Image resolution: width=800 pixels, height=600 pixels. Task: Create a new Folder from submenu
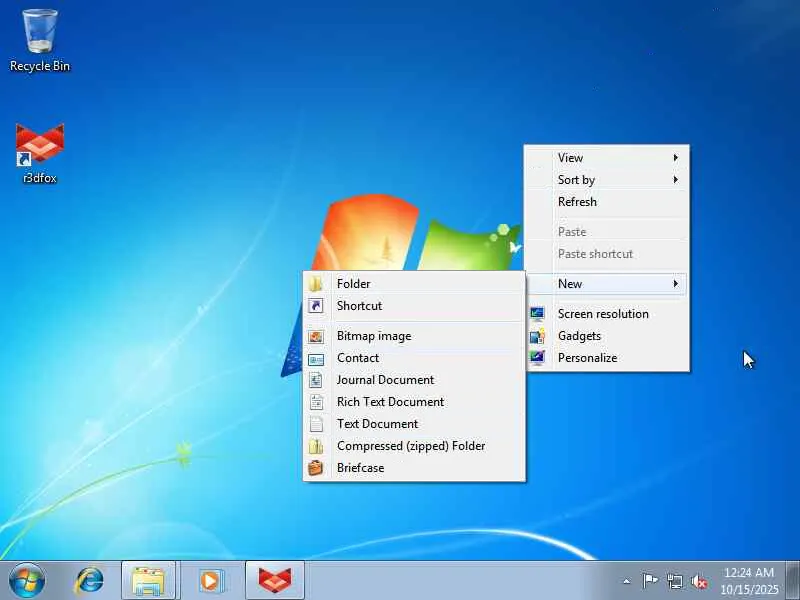click(x=414, y=284)
